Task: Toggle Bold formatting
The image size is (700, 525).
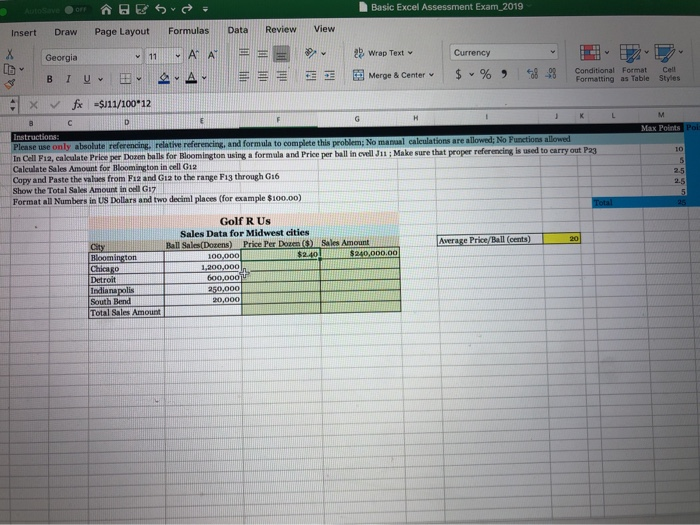Action: click(x=50, y=79)
